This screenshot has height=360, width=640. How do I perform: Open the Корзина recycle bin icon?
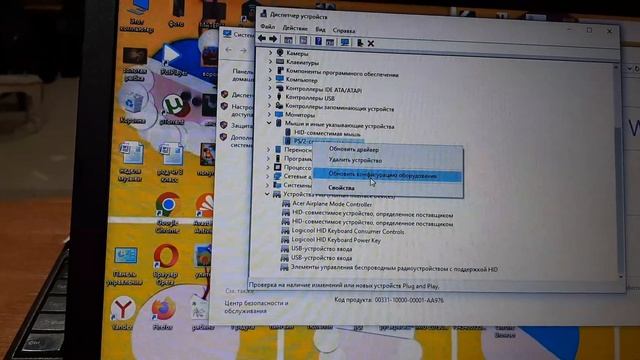click(x=132, y=107)
